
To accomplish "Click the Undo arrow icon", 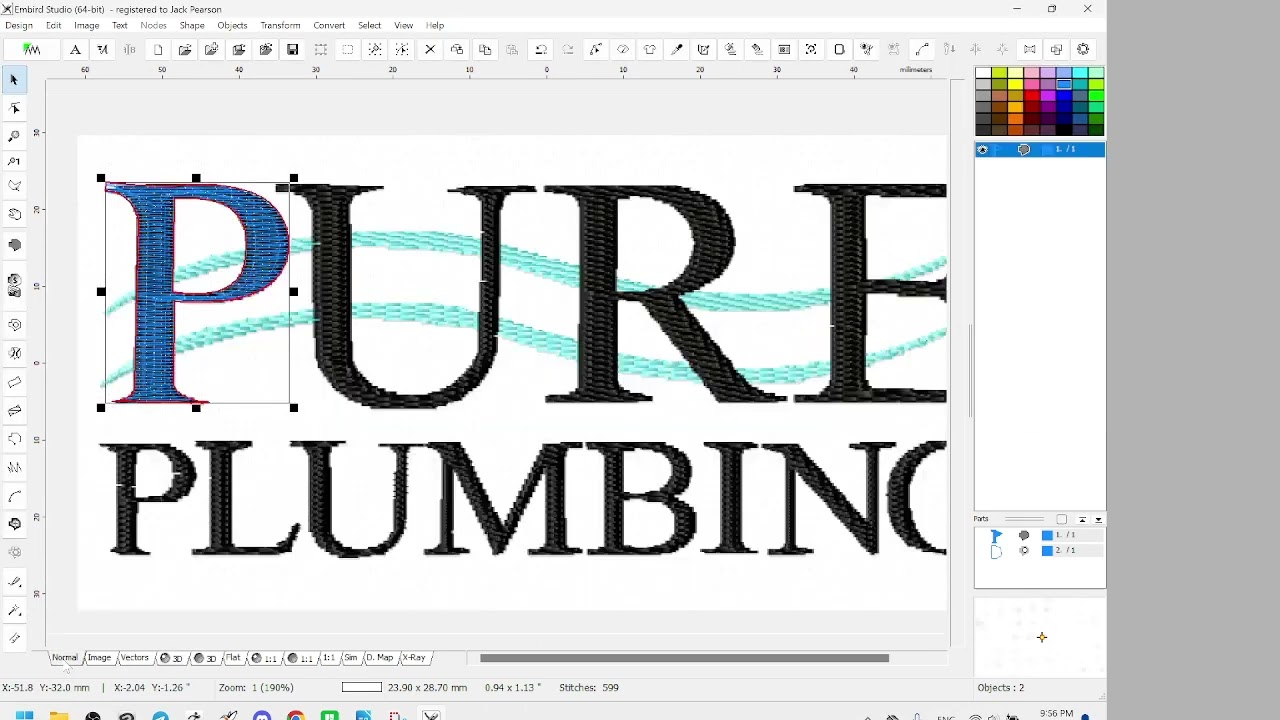I will [540, 49].
